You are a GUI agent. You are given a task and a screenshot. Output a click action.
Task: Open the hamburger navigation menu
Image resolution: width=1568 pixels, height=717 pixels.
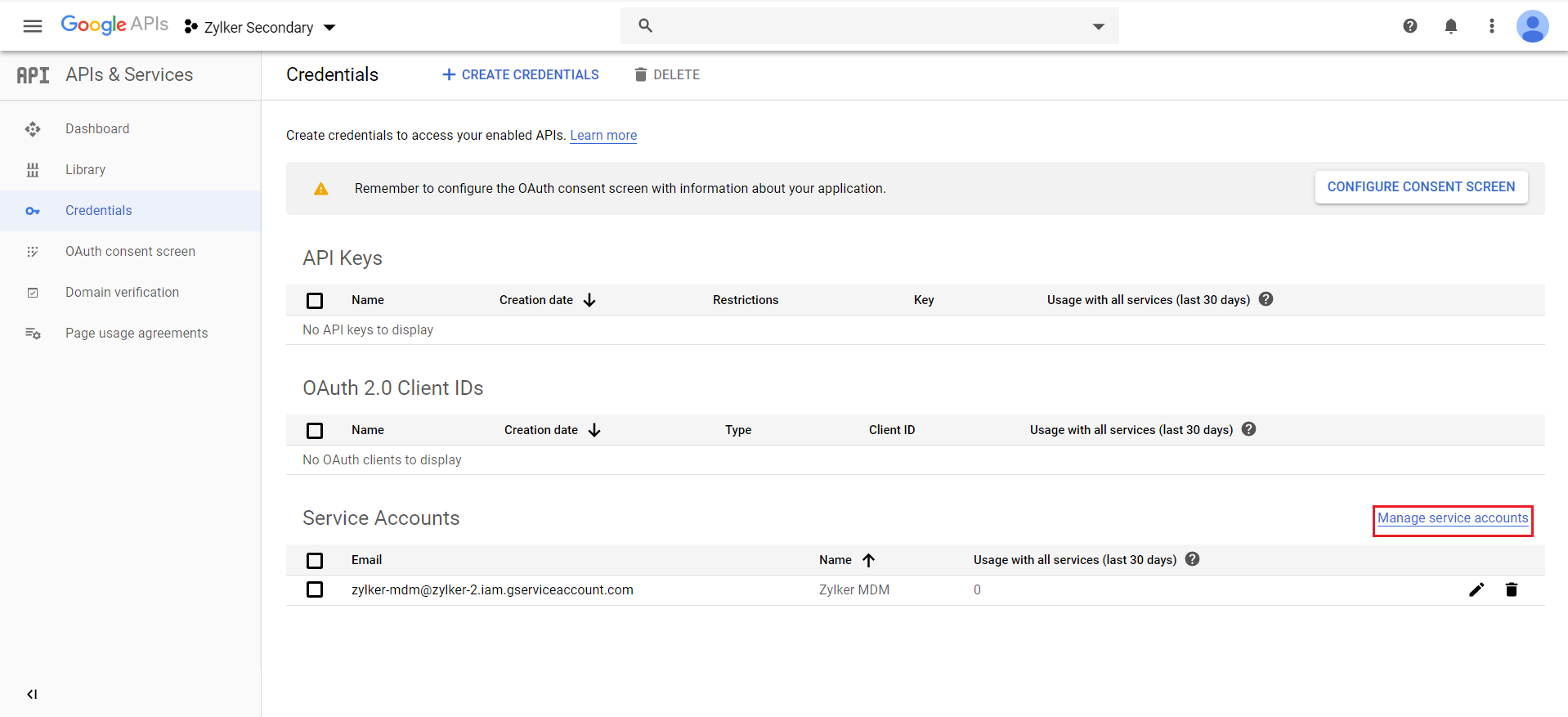click(x=33, y=26)
